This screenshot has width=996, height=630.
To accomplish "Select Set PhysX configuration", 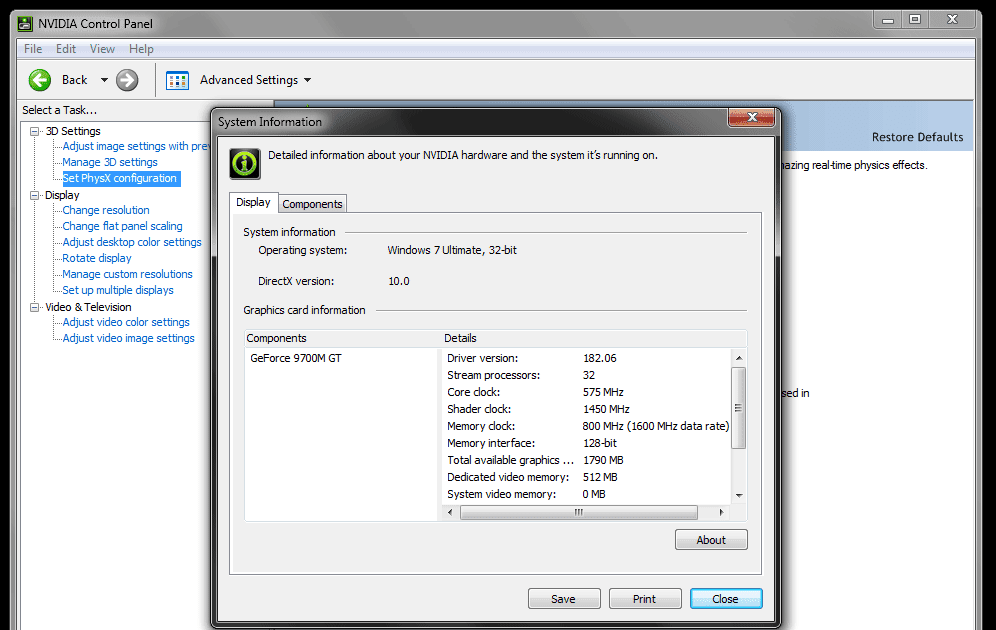I will (x=120, y=178).
